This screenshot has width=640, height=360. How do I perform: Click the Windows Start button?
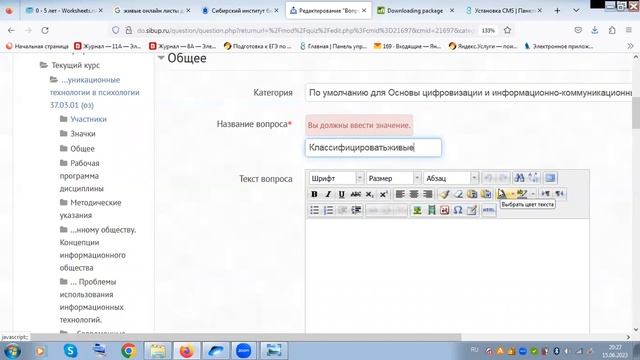tap(12, 351)
